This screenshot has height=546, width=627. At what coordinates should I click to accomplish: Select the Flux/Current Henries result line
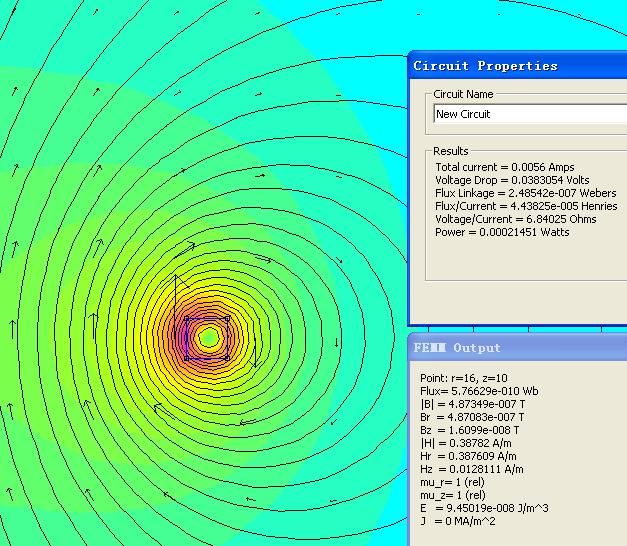click(x=526, y=206)
